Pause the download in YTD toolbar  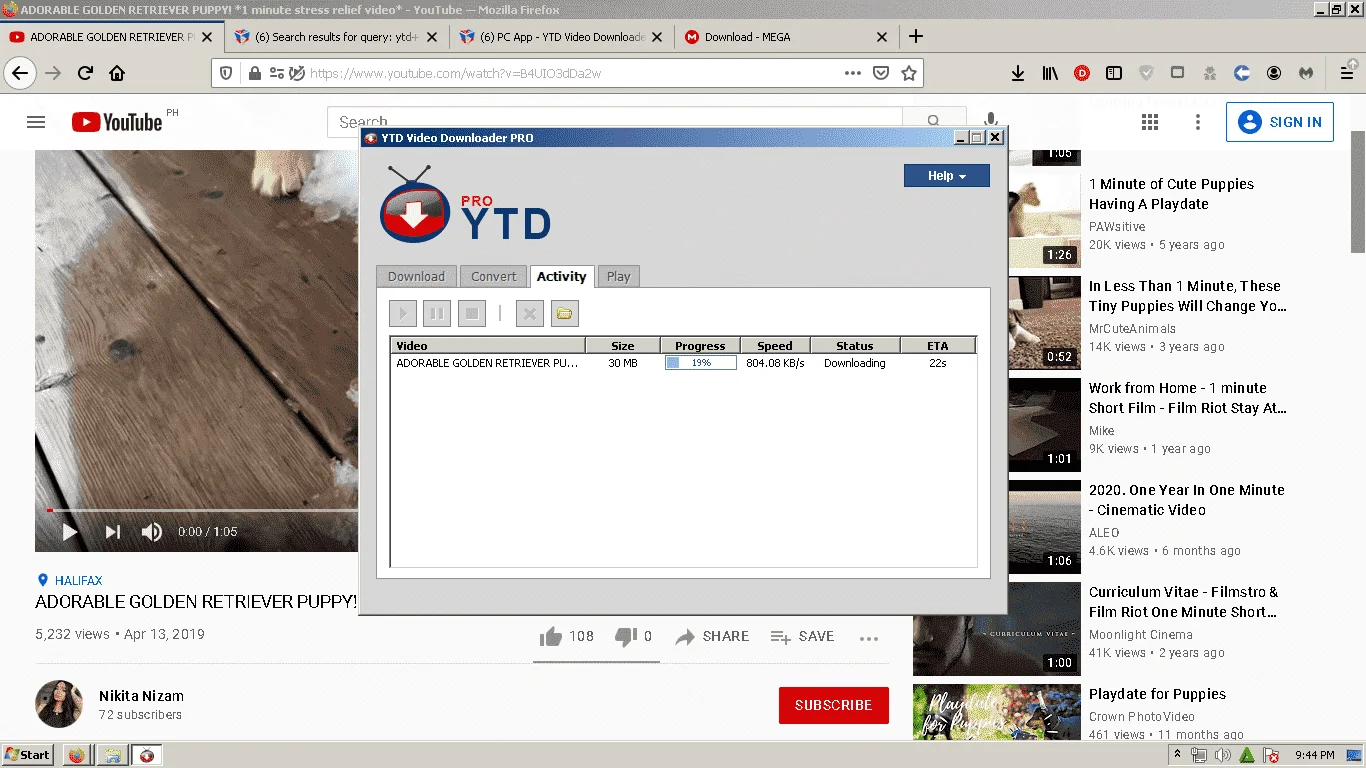[x=437, y=314]
